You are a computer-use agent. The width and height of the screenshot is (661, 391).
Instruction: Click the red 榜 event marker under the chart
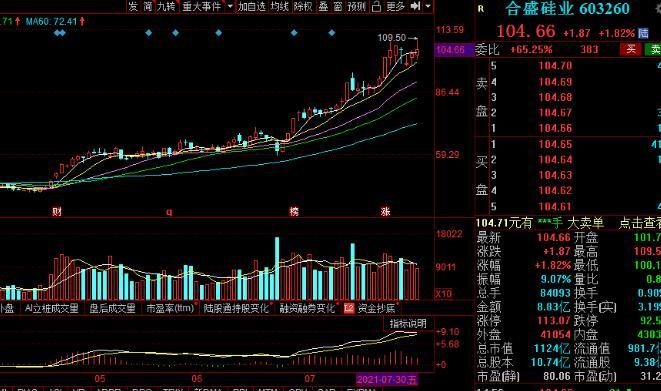[294, 211]
